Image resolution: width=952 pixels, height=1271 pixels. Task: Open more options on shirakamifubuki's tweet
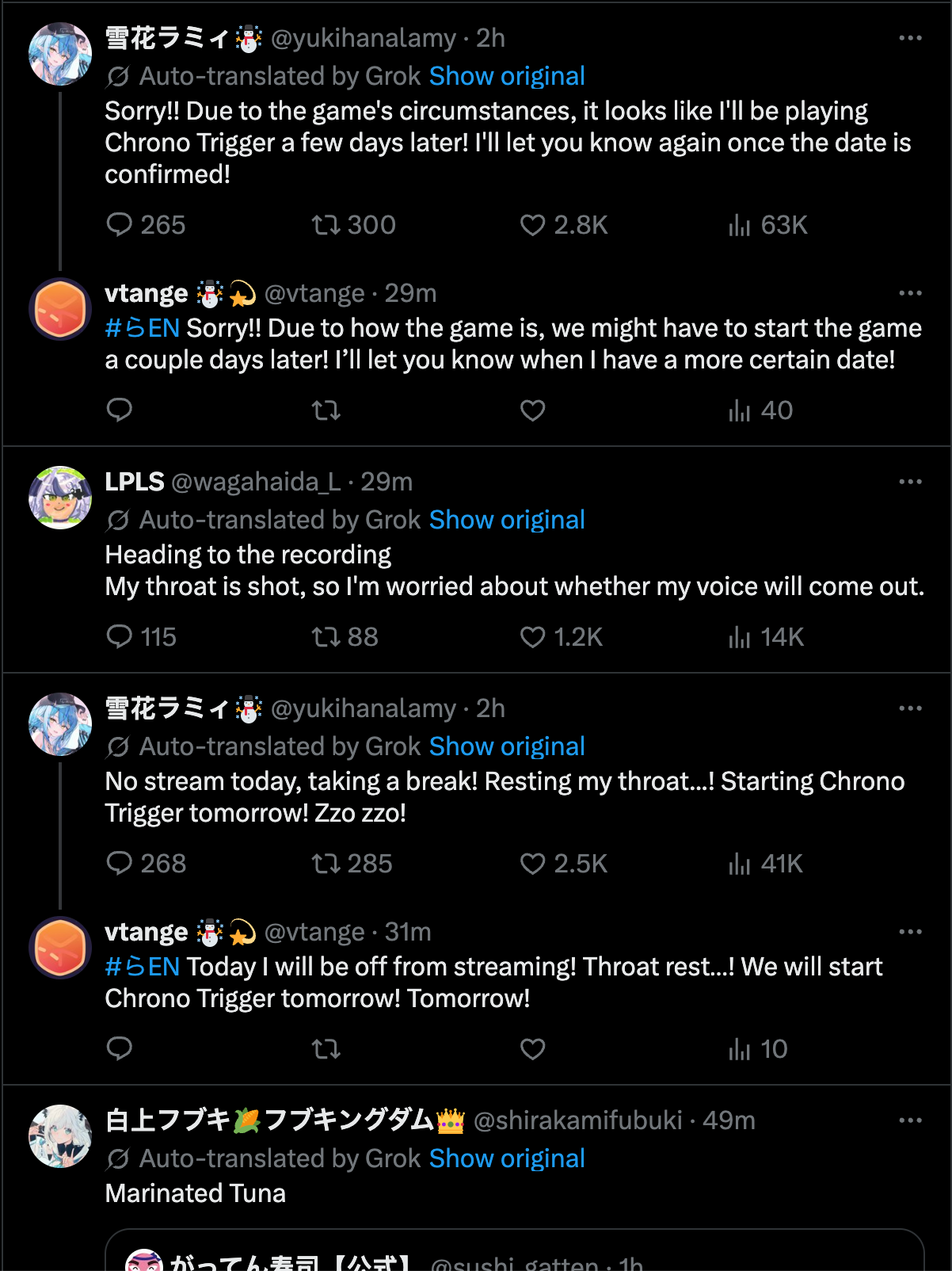[x=910, y=1120]
